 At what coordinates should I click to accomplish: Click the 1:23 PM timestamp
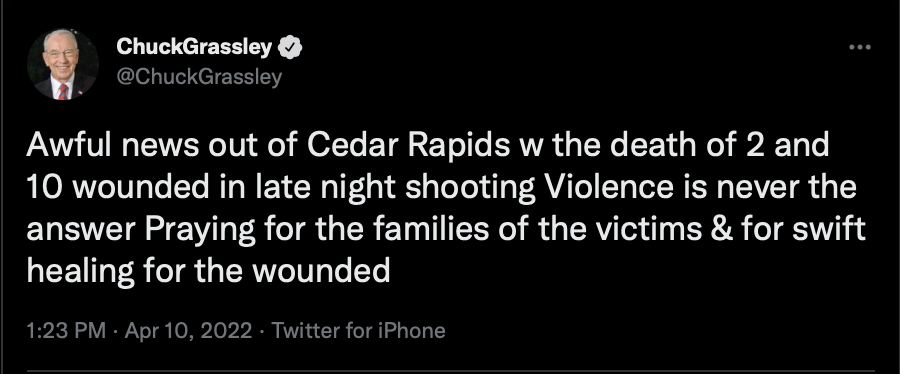click(x=66, y=330)
